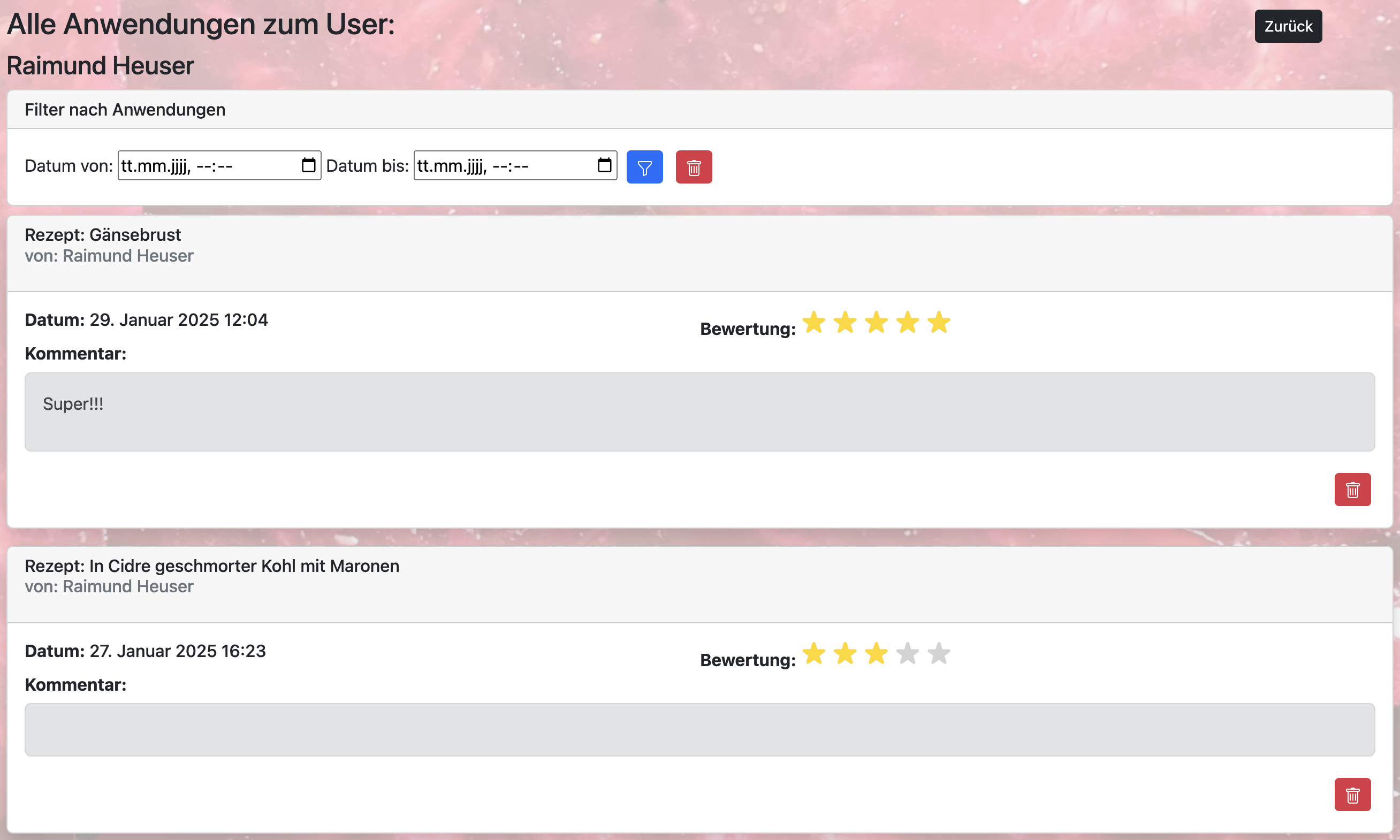Open the calendar picker for Datum von
The image size is (1400, 840).
click(309, 165)
